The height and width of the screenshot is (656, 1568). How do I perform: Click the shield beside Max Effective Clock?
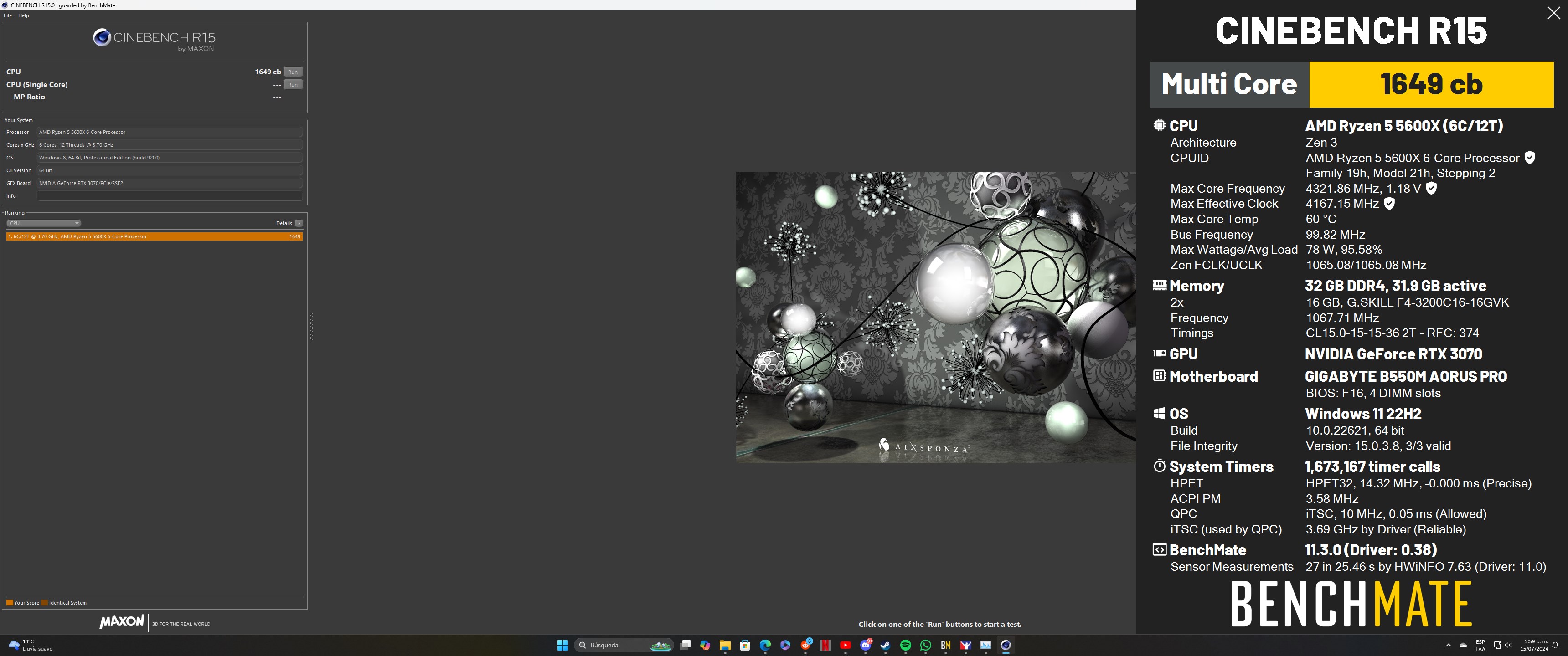(1389, 203)
